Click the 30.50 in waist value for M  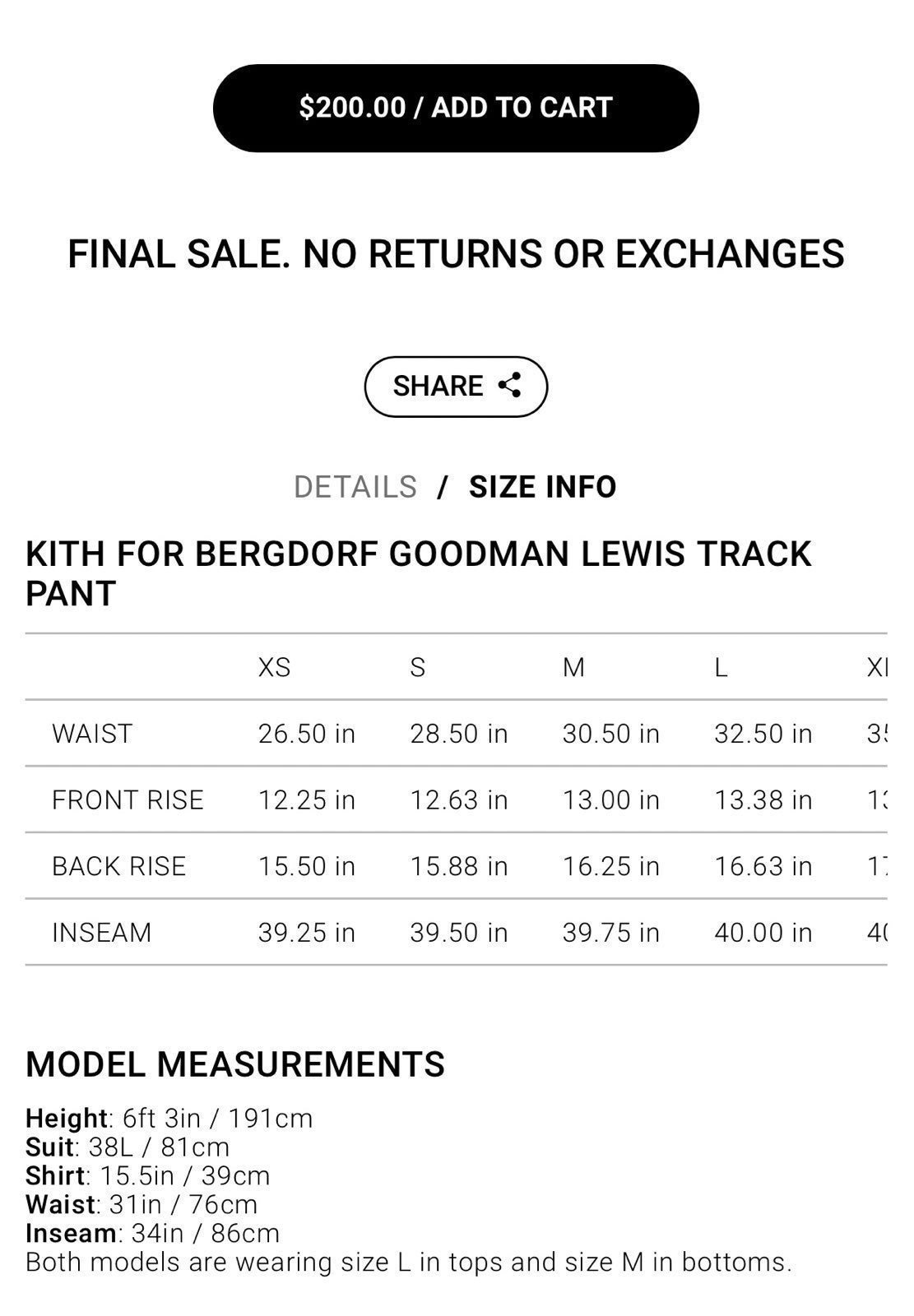[611, 734]
